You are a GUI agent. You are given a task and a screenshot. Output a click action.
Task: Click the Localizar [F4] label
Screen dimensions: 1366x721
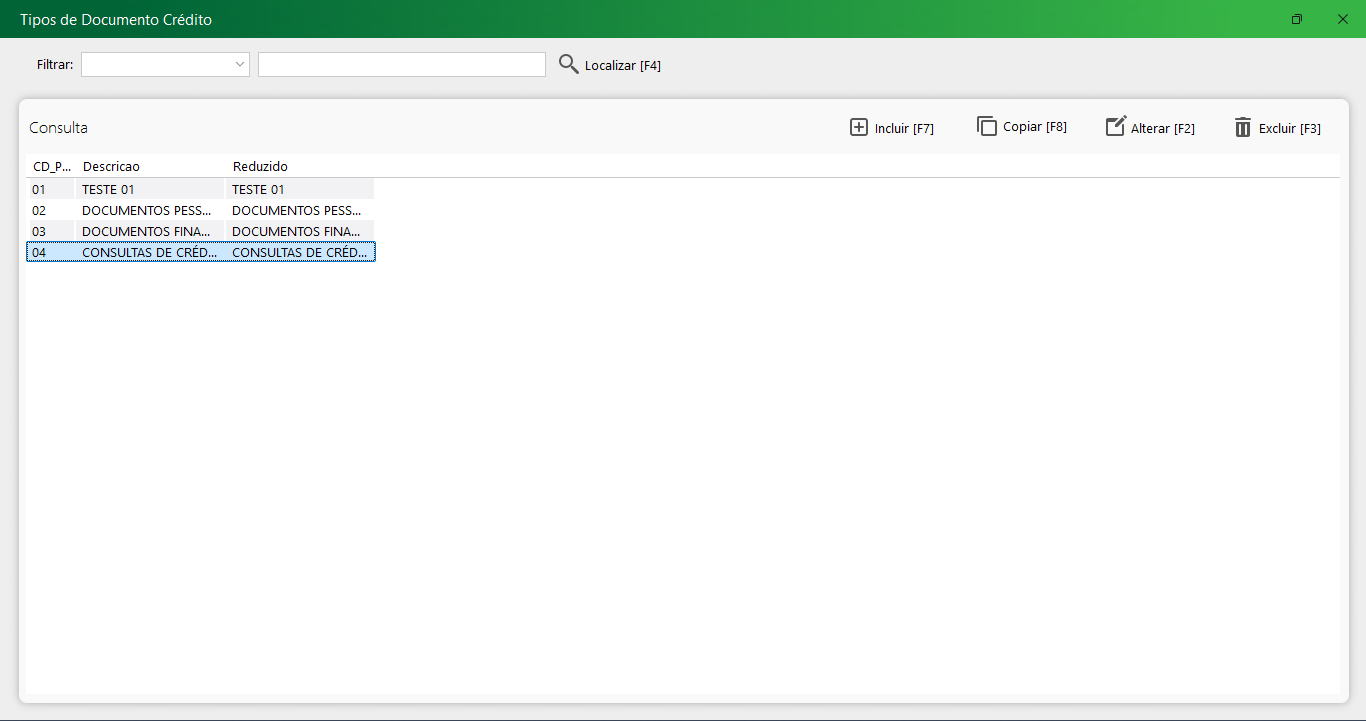point(623,65)
